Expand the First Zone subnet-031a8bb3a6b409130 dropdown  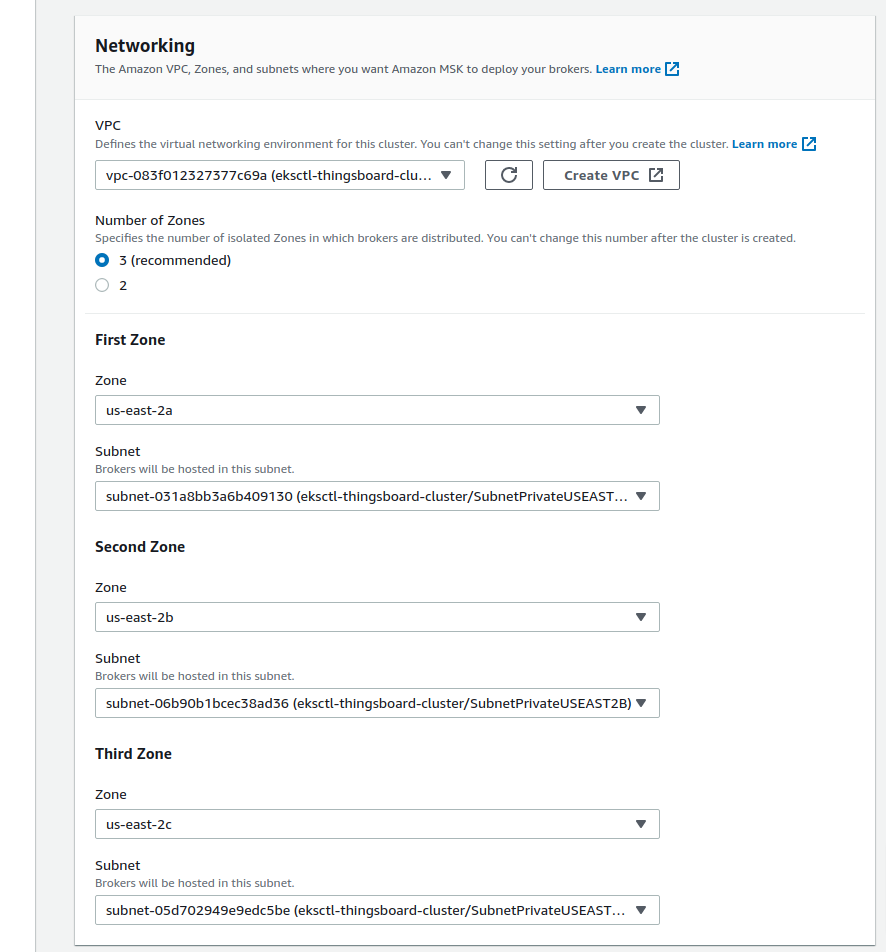377,496
